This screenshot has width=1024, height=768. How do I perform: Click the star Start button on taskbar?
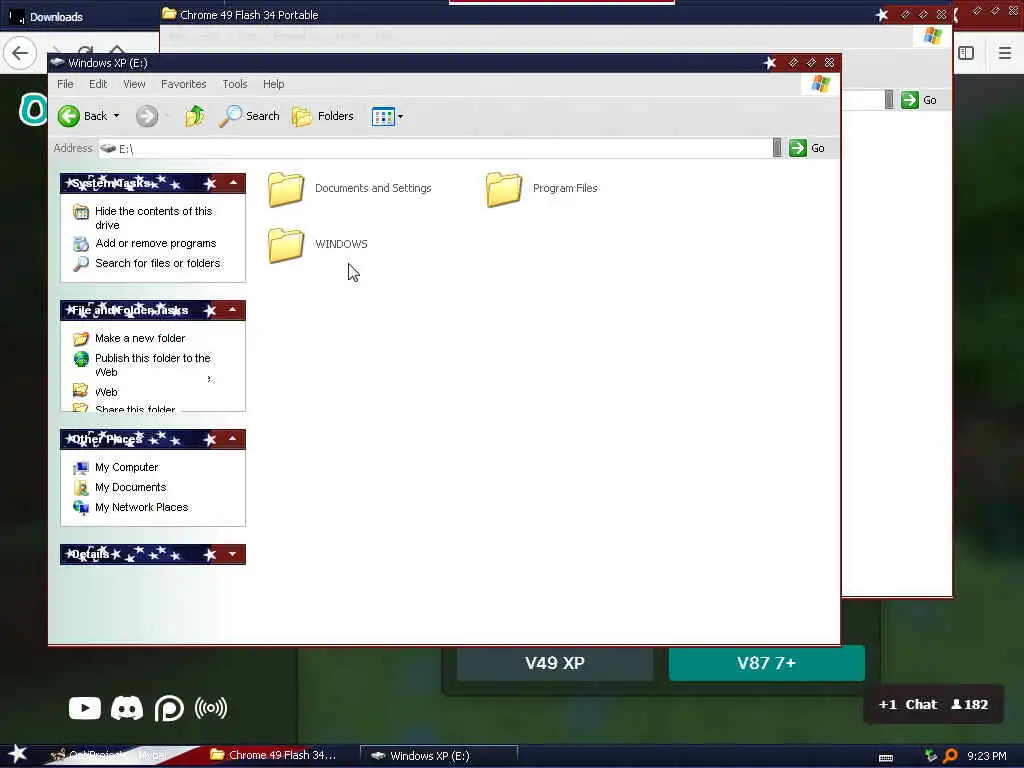[x=17, y=754]
